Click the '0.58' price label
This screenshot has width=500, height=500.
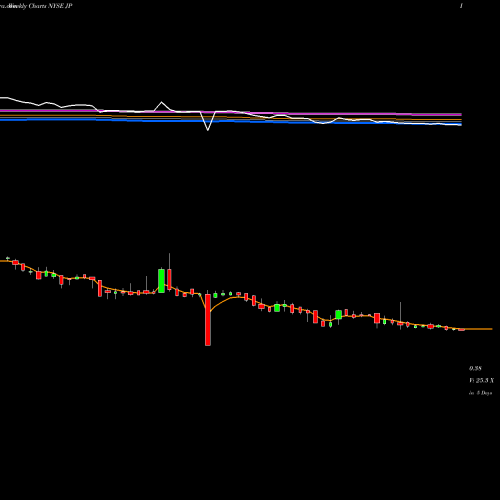[475, 368]
